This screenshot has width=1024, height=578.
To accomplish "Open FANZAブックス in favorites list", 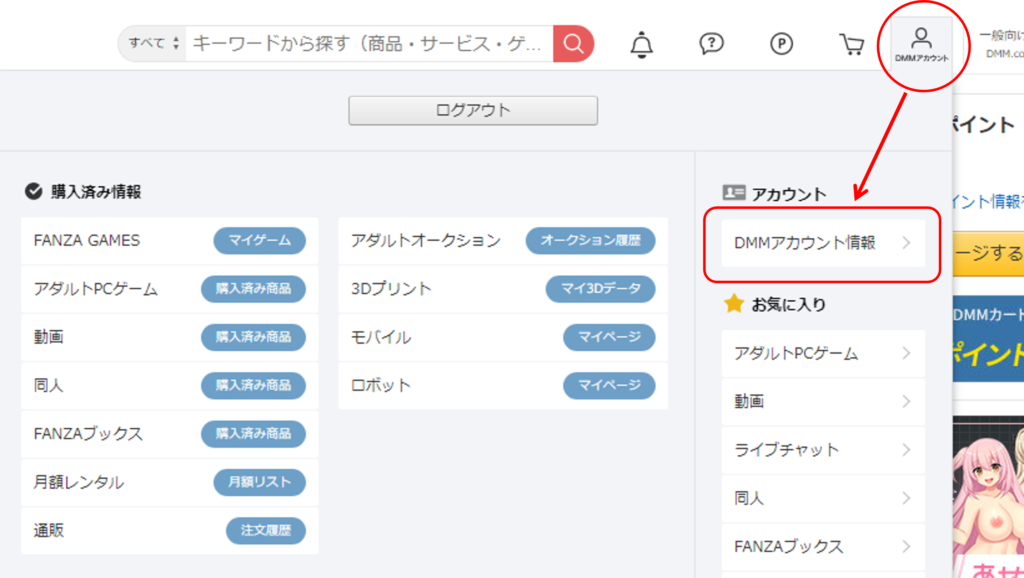I will tap(822, 547).
